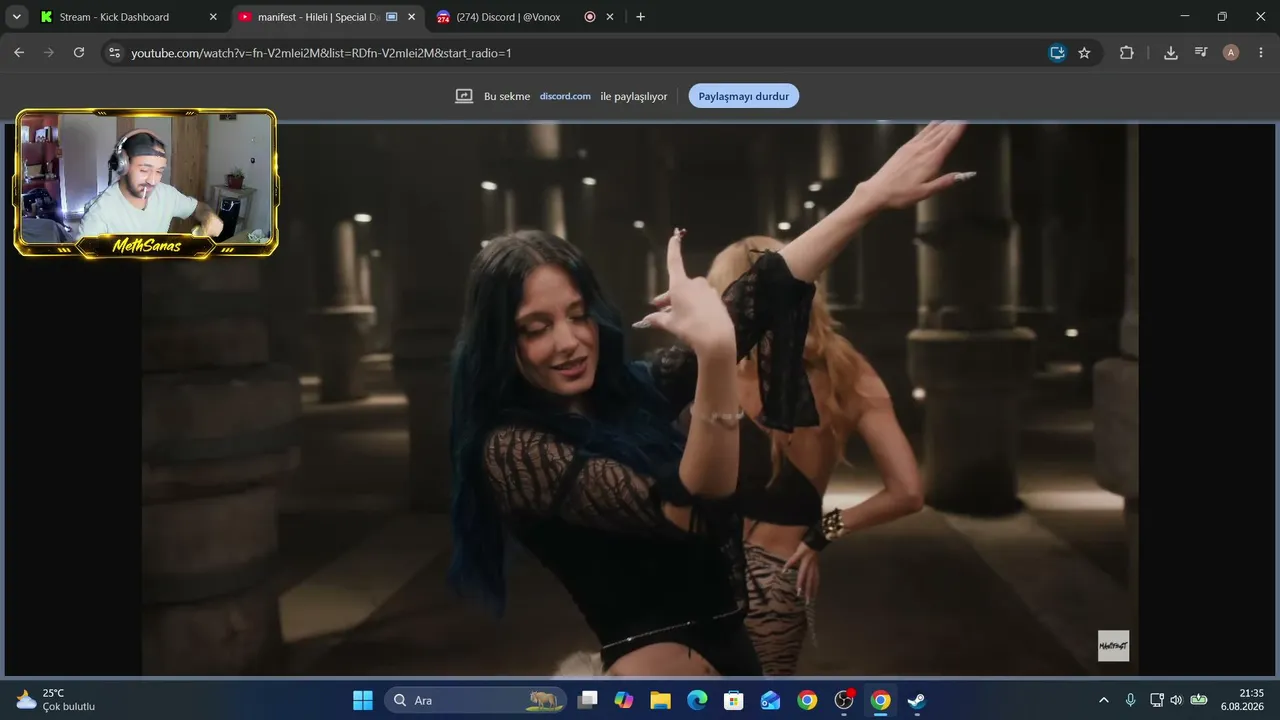Open the weather widget showing 25°C
This screenshot has height=720, width=1280.
click(x=56, y=700)
